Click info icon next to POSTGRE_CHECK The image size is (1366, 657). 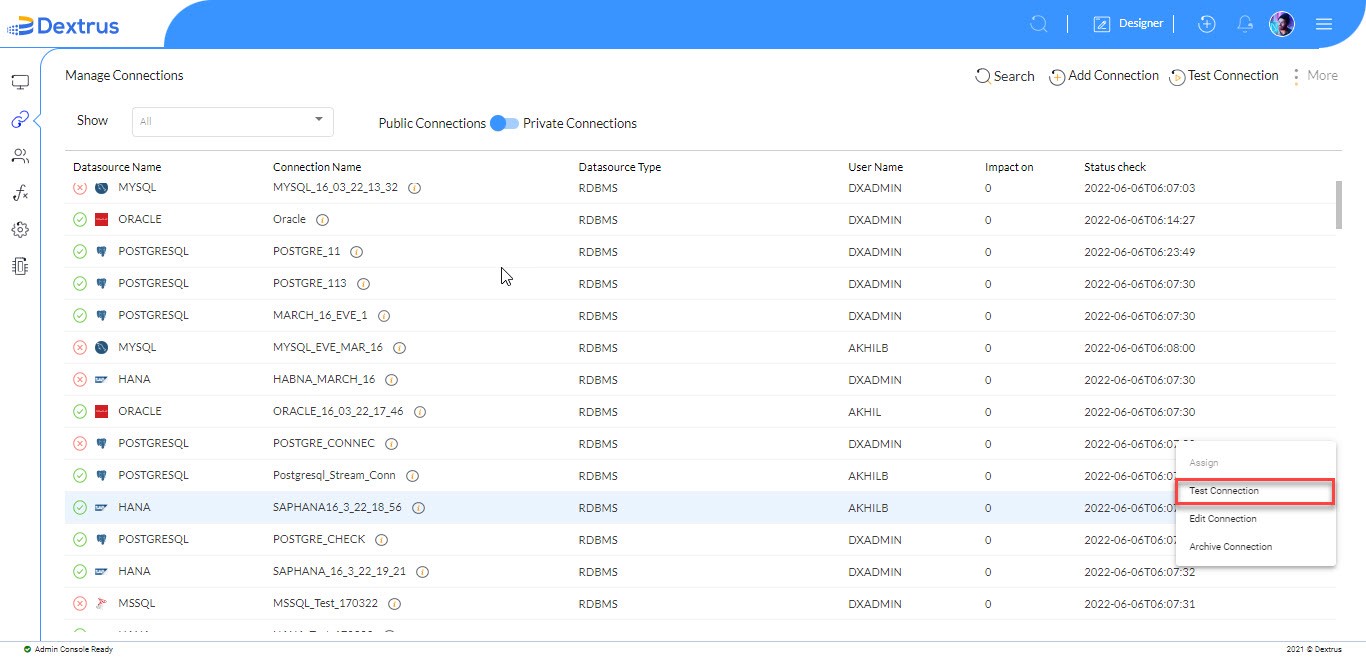pyautogui.click(x=382, y=540)
